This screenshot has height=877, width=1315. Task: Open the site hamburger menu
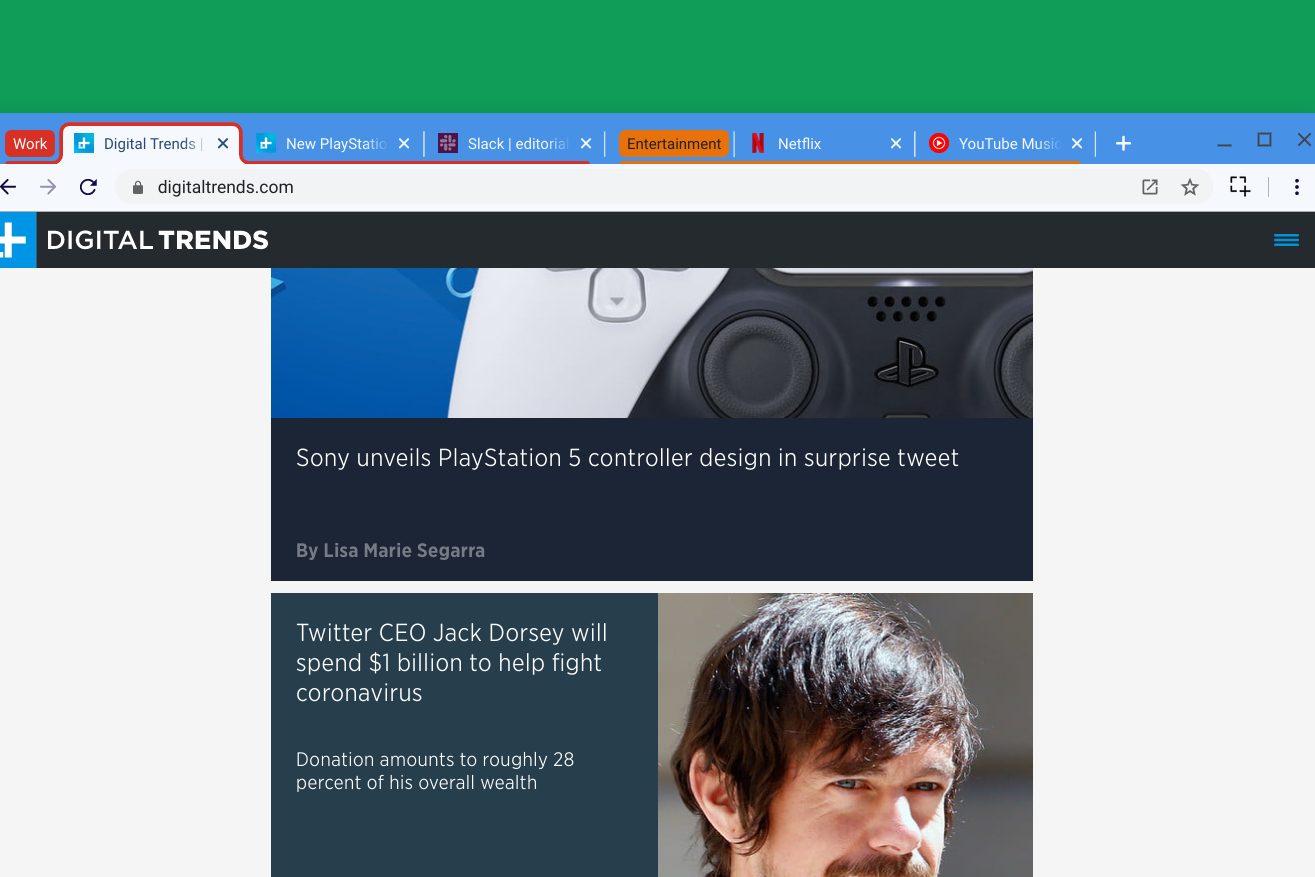[1286, 240]
